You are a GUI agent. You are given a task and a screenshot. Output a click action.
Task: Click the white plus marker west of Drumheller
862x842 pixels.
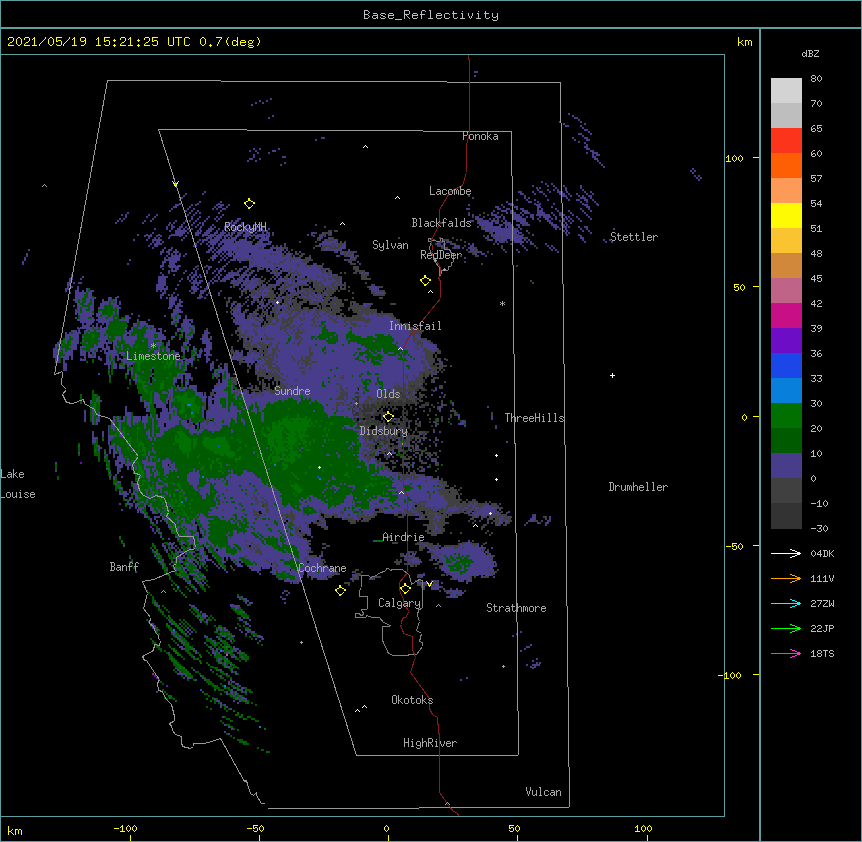(x=612, y=375)
